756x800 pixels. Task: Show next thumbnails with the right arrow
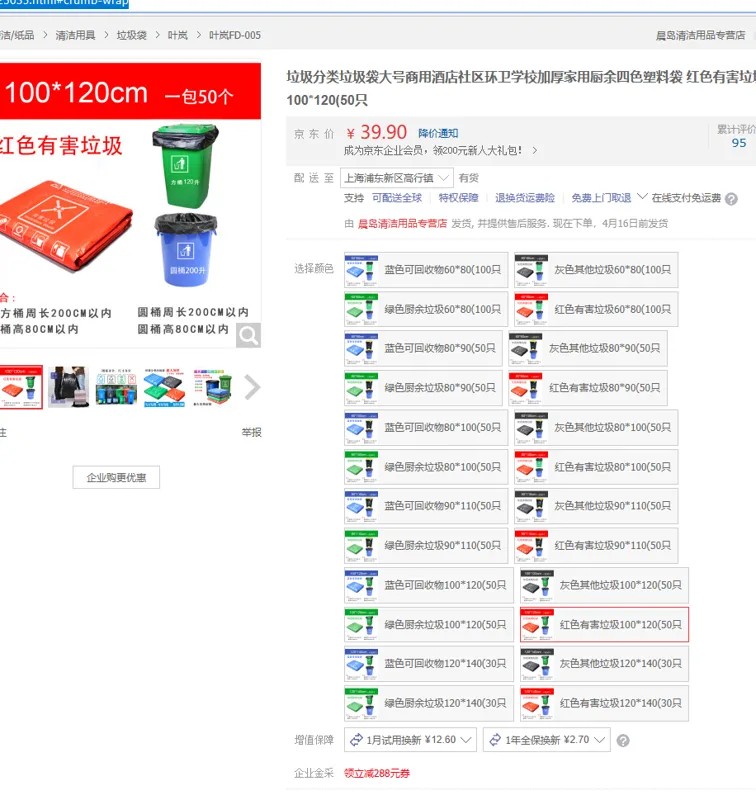click(252, 387)
